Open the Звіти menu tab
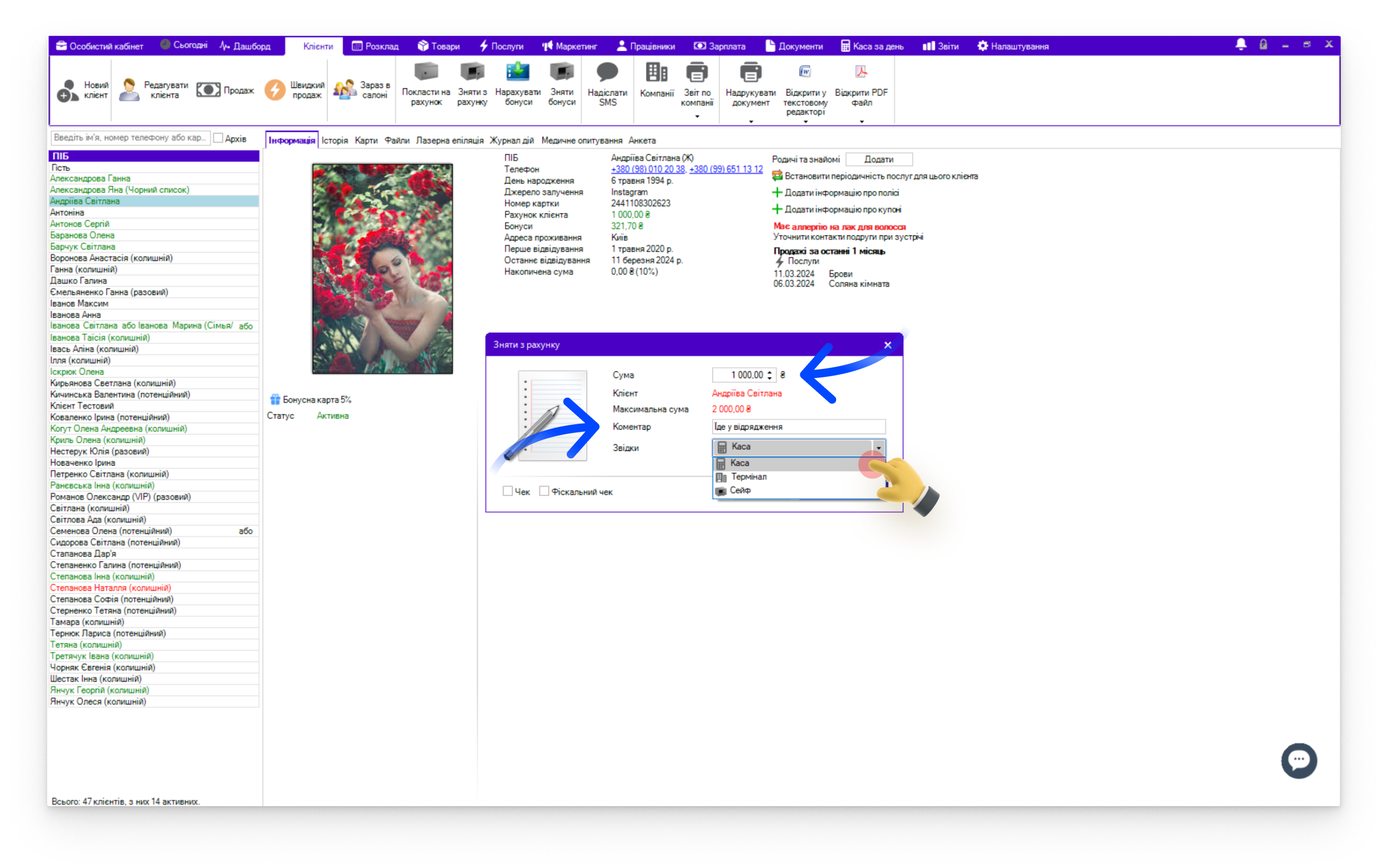Screen dimensions: 1389x868 [x=940, y=46]
